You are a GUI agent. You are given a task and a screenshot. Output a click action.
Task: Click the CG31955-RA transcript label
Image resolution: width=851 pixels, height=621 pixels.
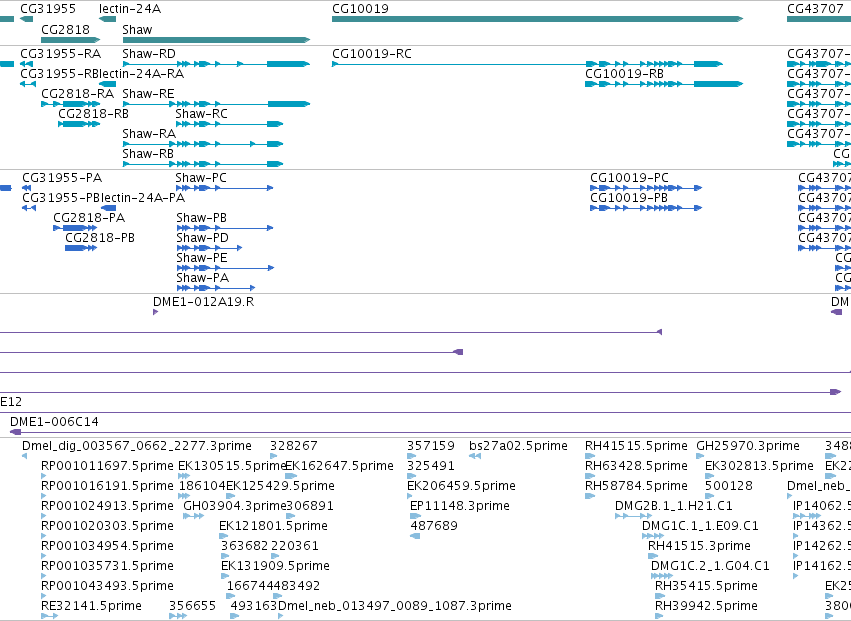coord(61,54)
